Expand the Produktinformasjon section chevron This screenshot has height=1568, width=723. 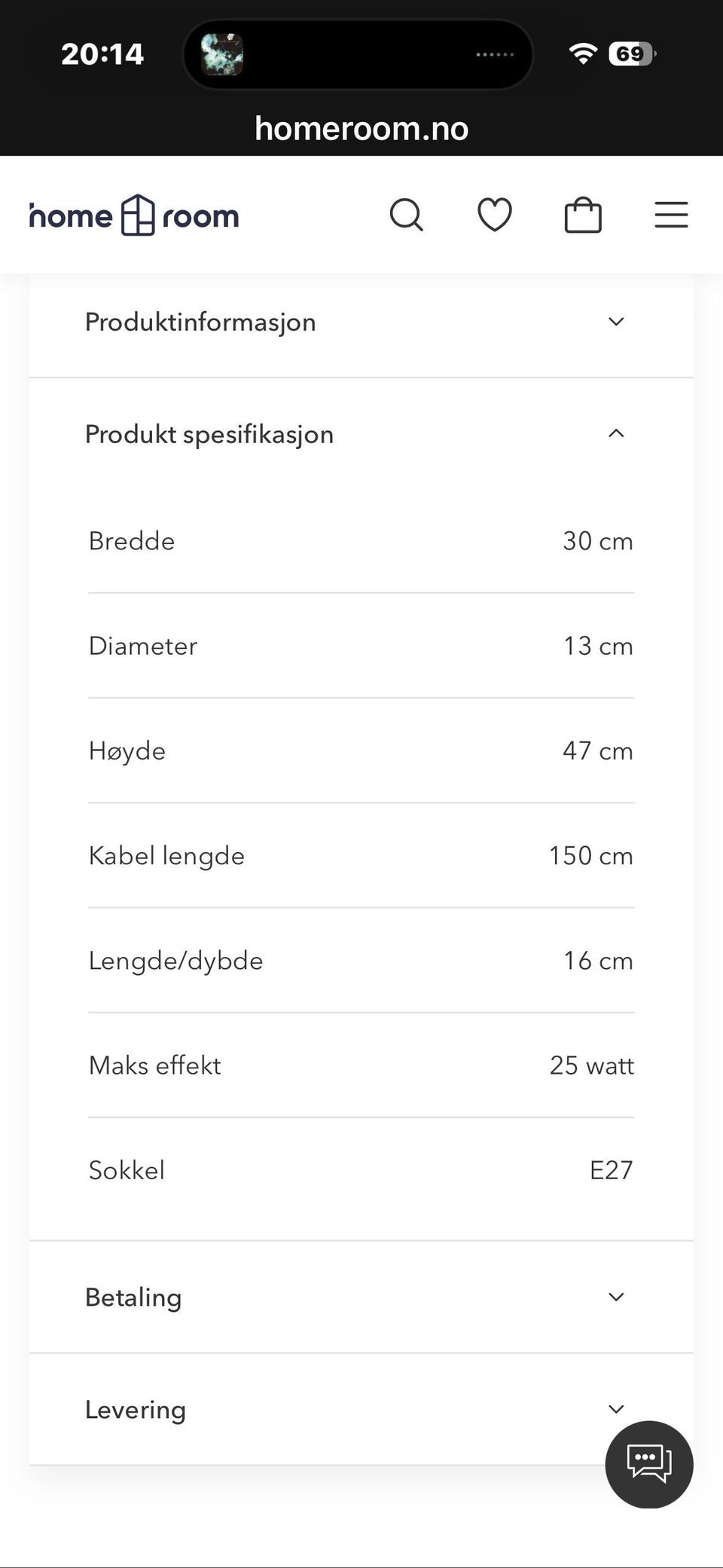616,322
